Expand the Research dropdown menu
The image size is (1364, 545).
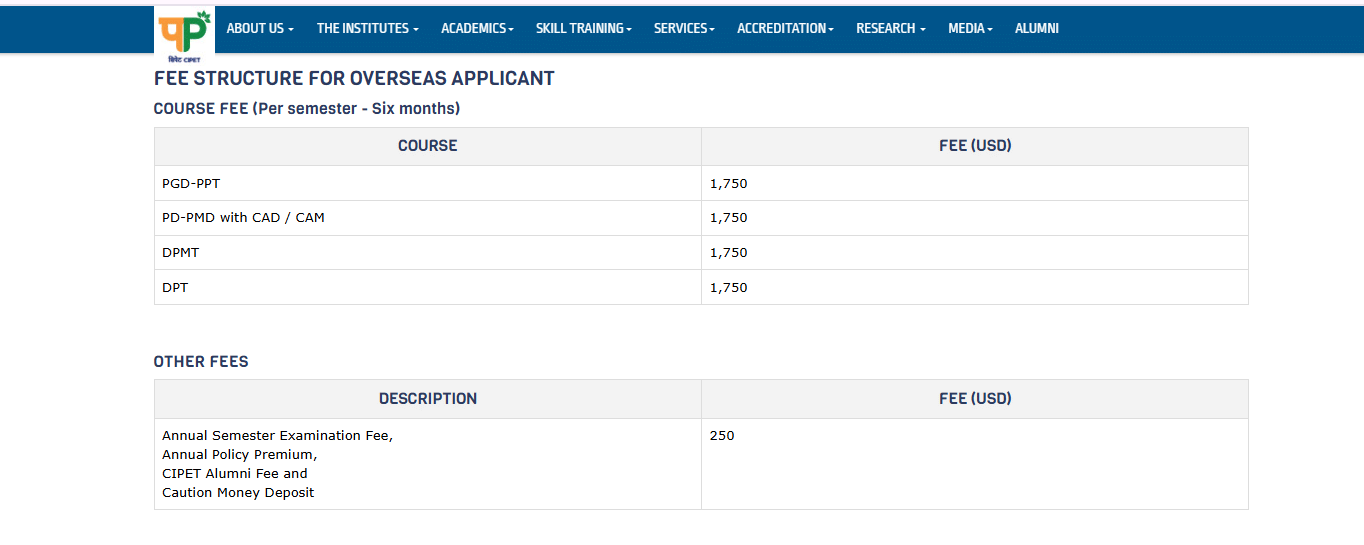pos(890,29)
